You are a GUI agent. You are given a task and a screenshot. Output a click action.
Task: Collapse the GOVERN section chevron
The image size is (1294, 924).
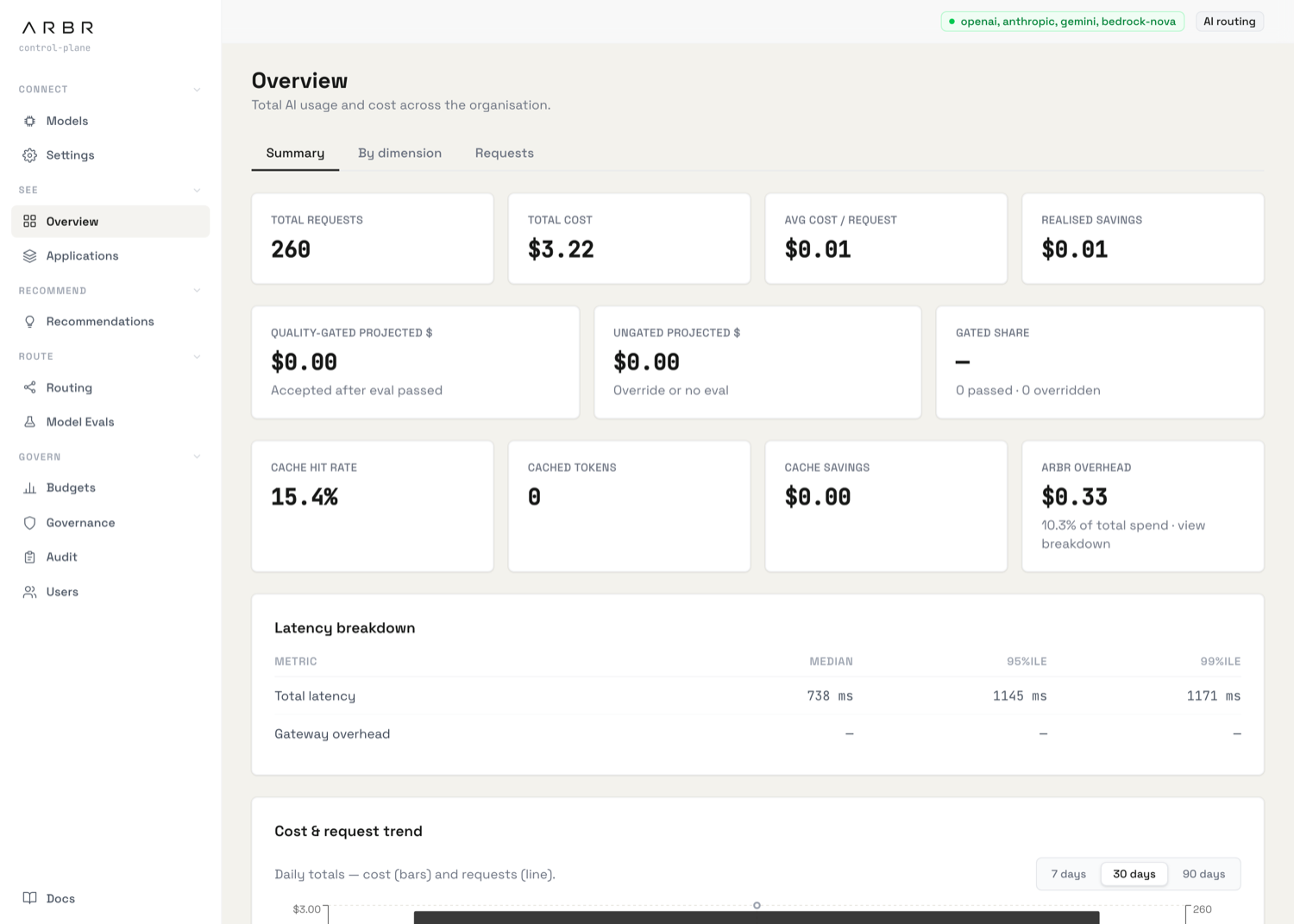click(x=197, y=457)
